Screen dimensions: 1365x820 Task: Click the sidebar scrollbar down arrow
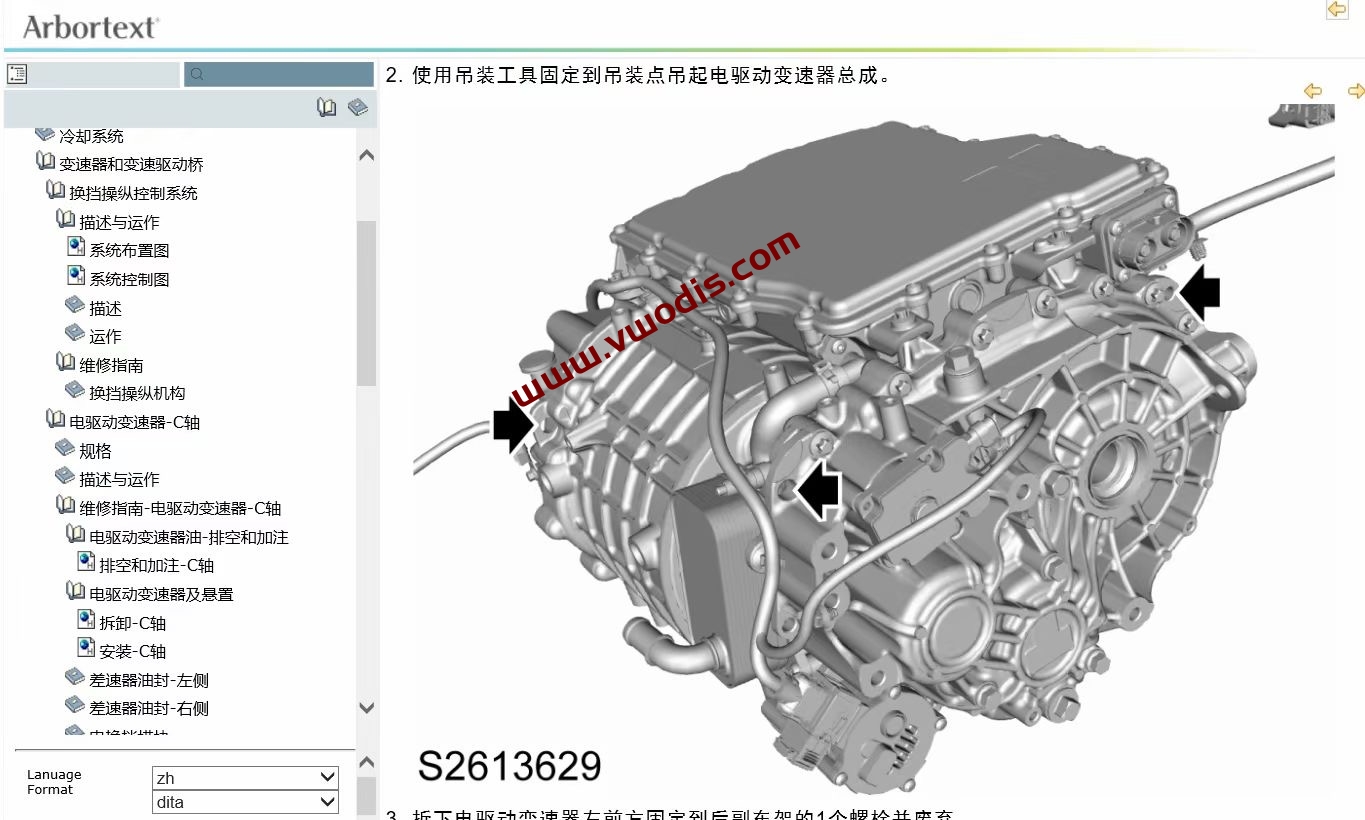pyautogui.click(x=366, y=707)
